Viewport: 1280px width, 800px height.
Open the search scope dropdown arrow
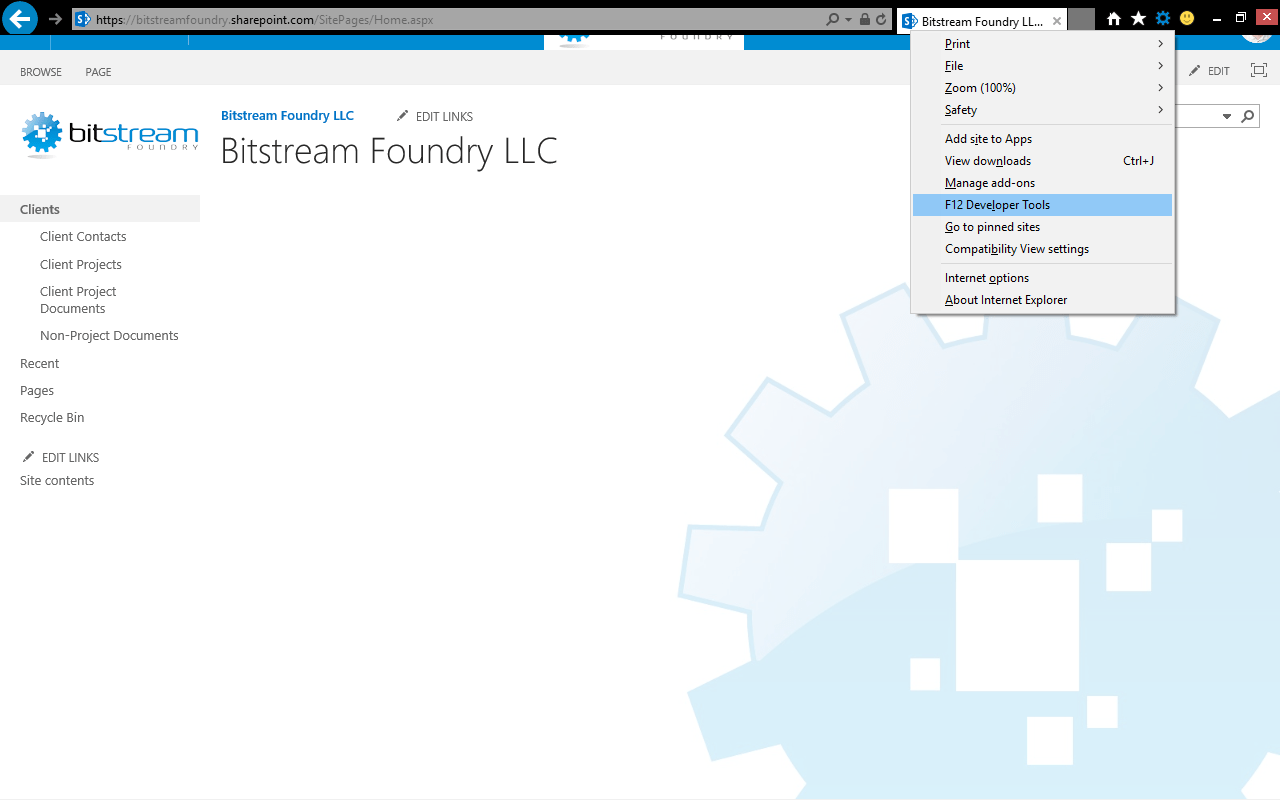(x=1226, y=116)
